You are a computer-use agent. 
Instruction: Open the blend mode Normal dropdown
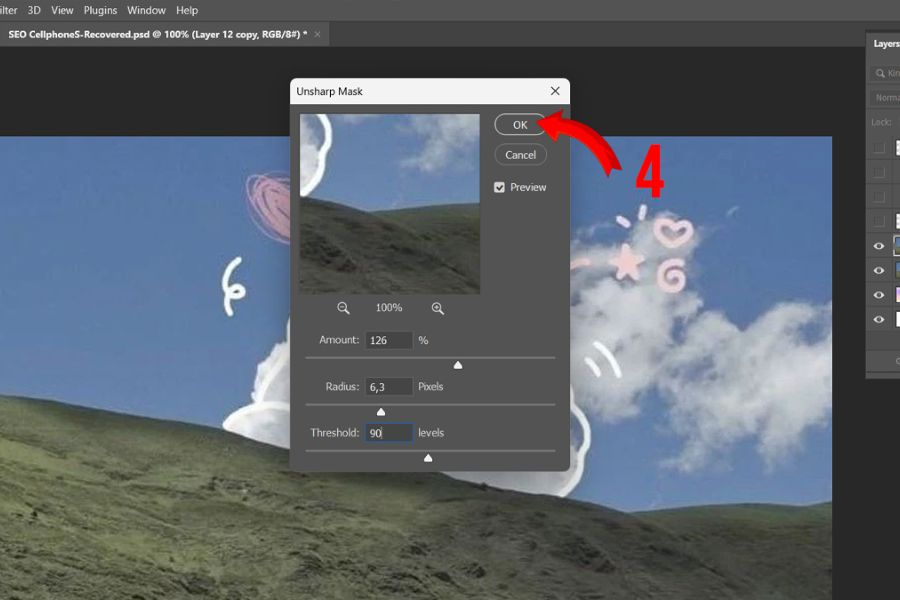[885, 98]
